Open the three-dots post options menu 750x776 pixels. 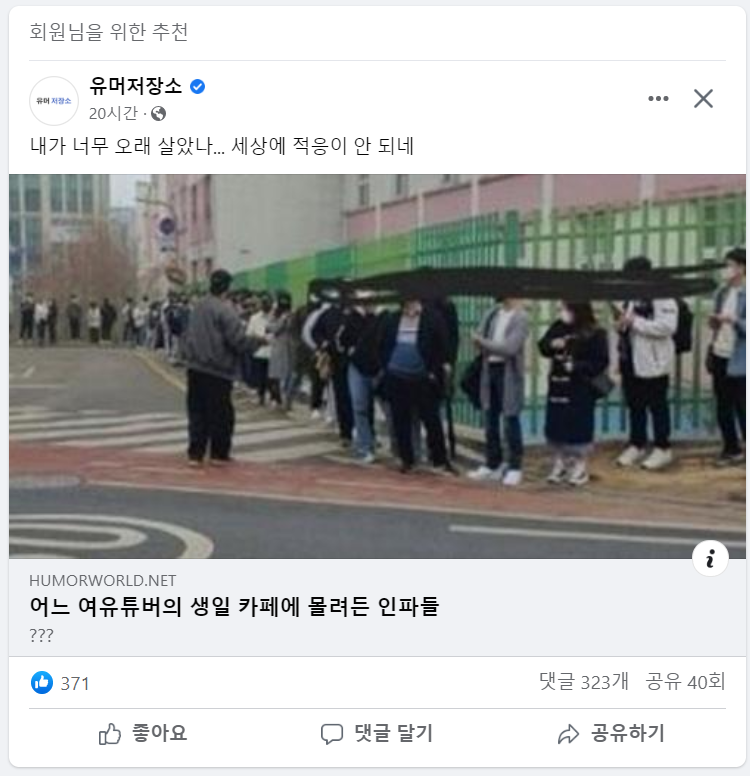658,98
